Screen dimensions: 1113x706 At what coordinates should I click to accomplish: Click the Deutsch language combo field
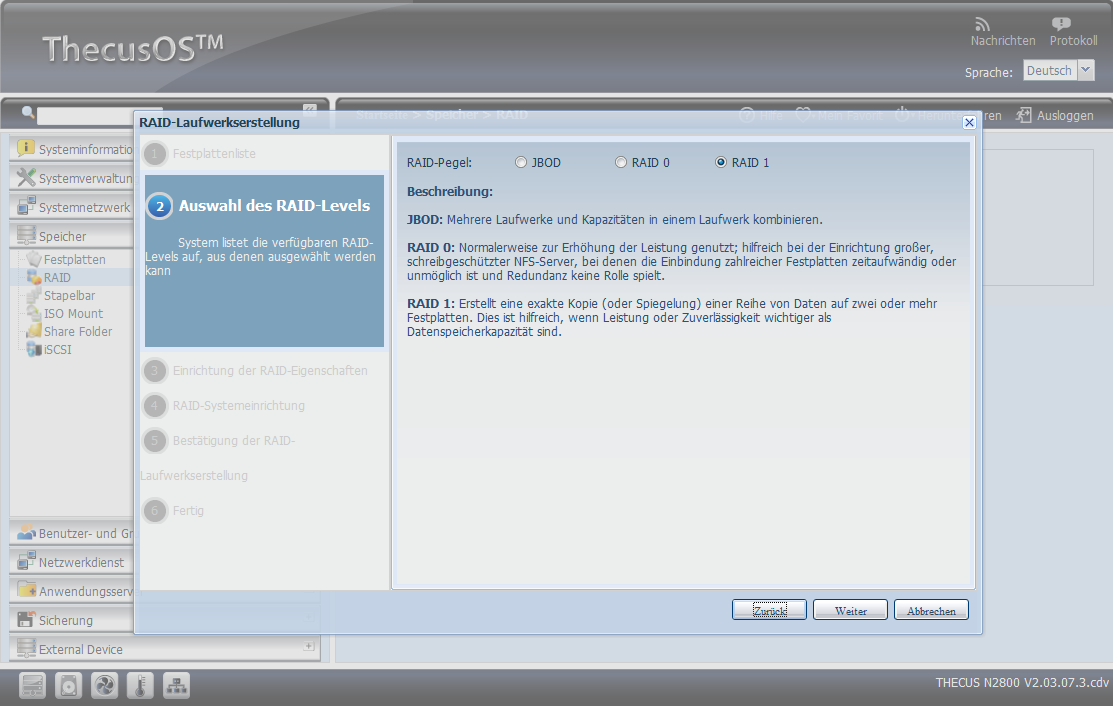coord(1050,70)
